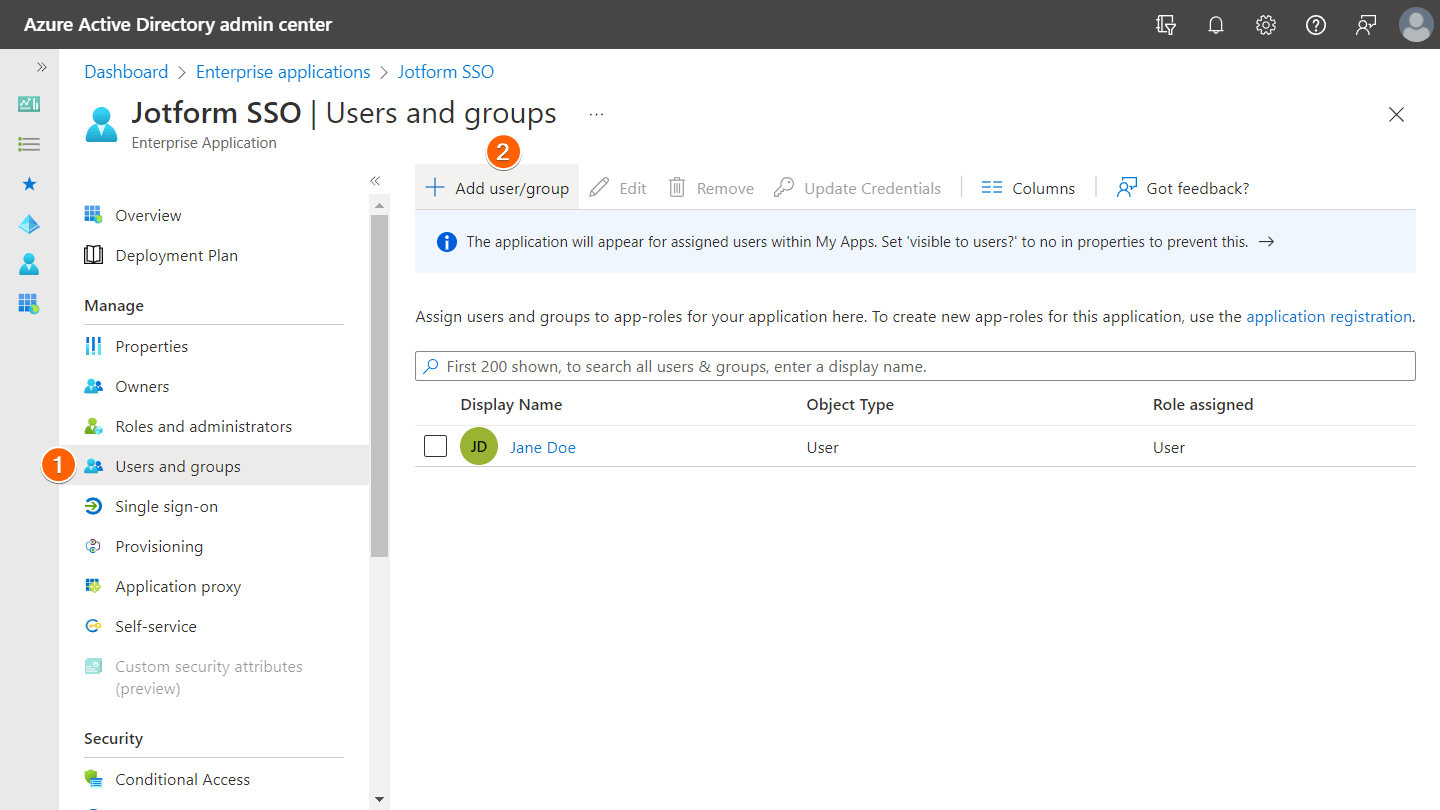Select Single sign-on in Manage menu
Screen dimensions: 1440x810
[166, 506]
